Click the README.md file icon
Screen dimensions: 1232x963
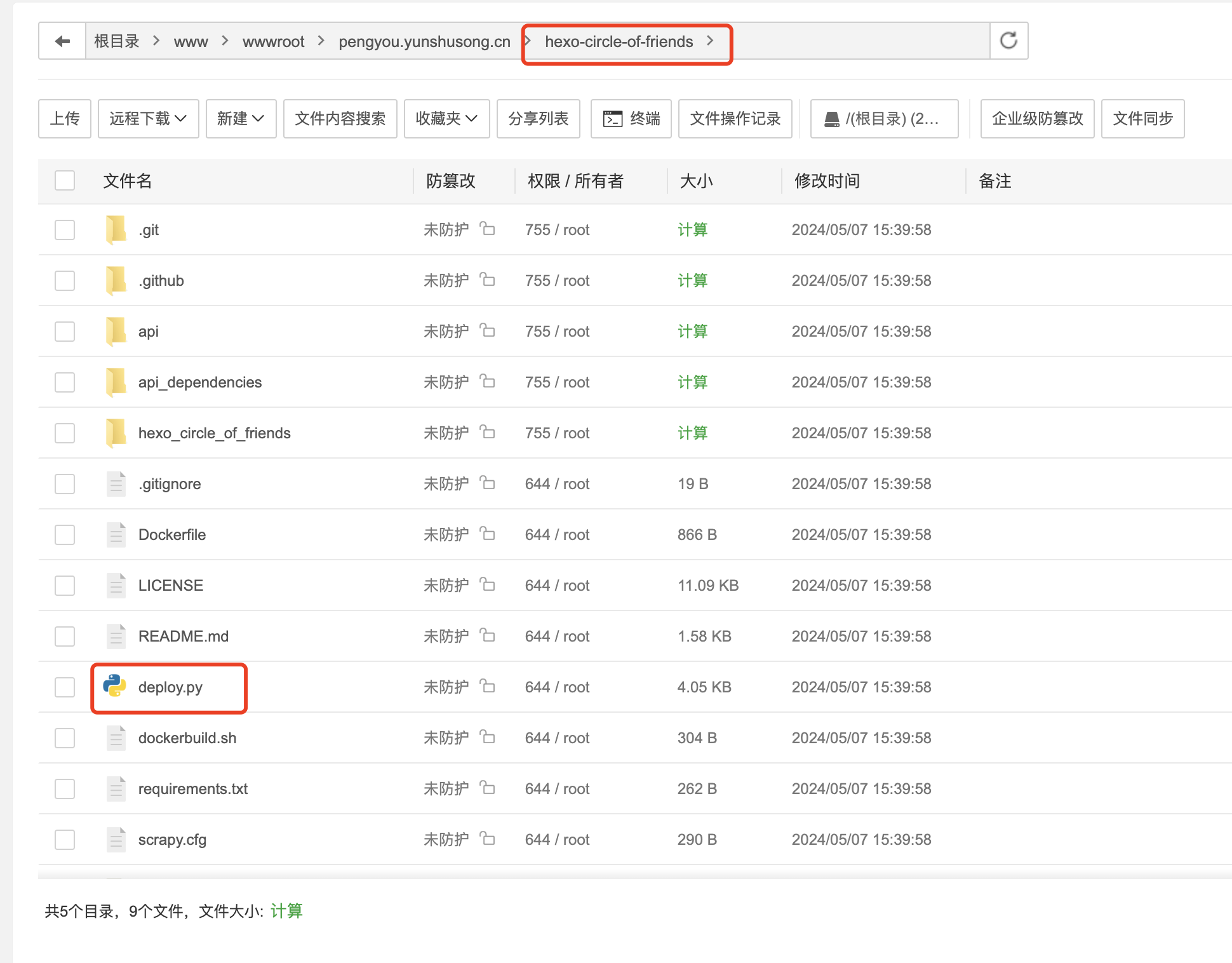[116, 636]
